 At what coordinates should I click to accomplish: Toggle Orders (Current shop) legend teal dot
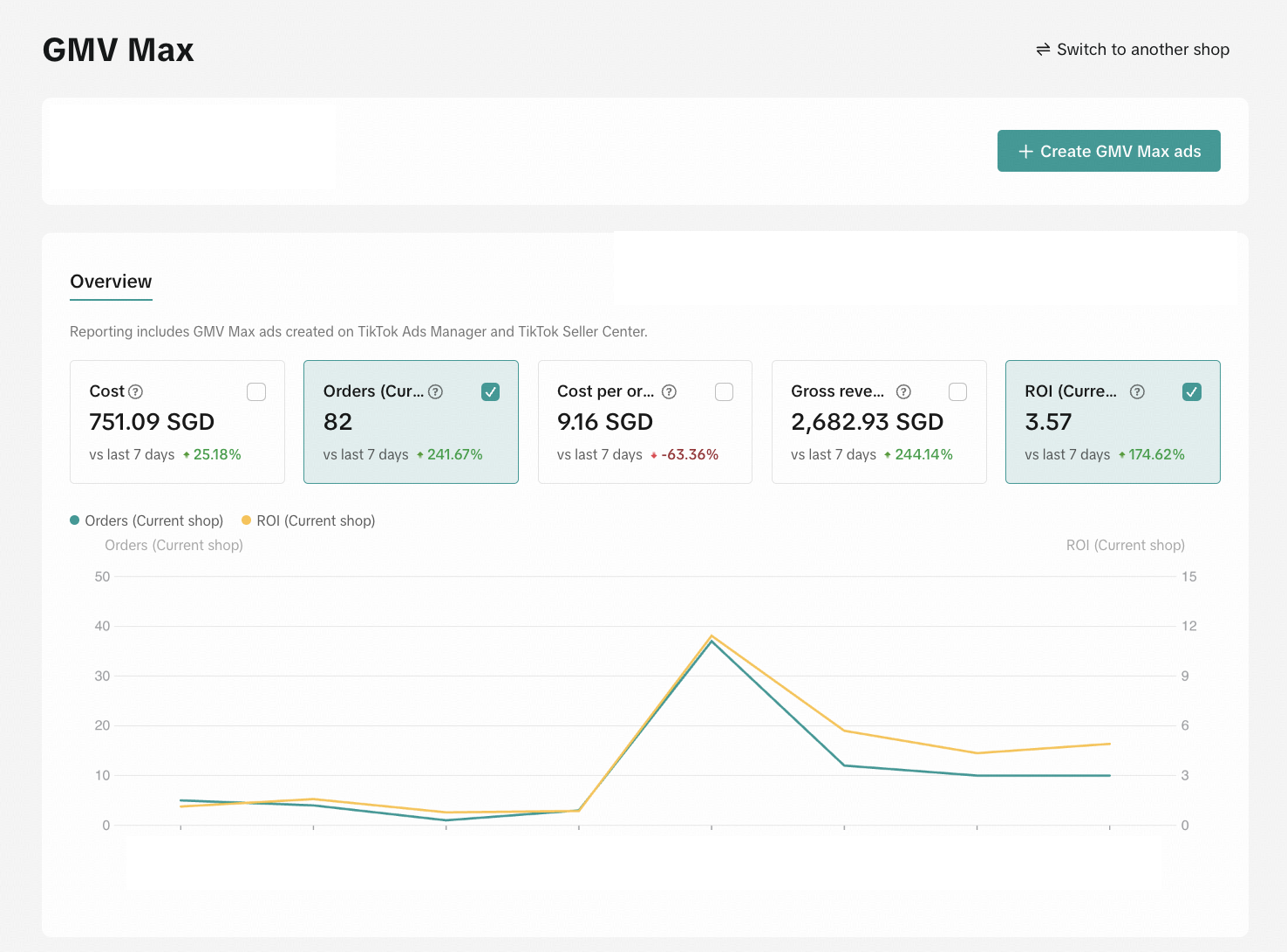[75, 520]
